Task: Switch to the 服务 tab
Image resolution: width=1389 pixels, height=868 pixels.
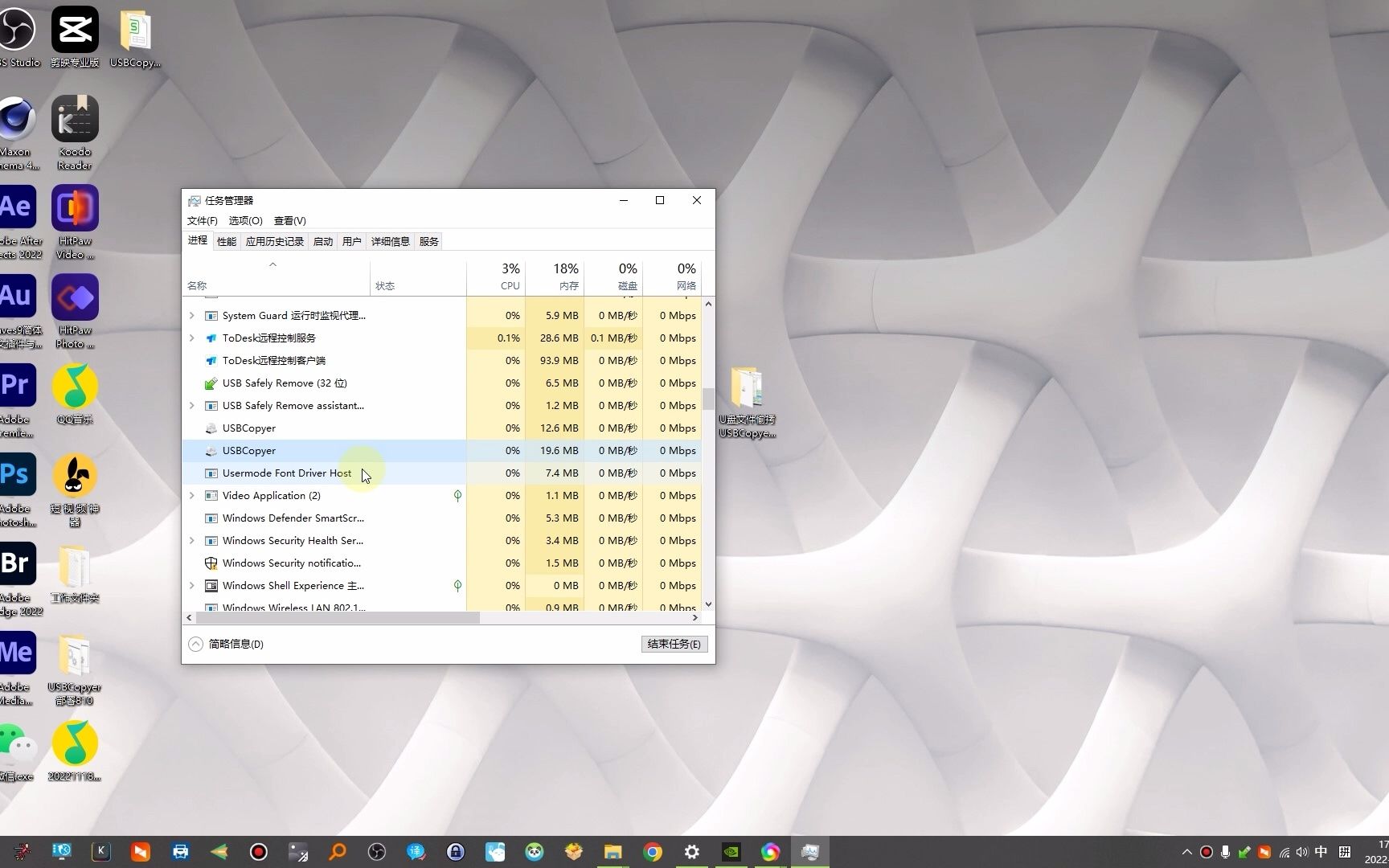Action: [x=429, y=241]
